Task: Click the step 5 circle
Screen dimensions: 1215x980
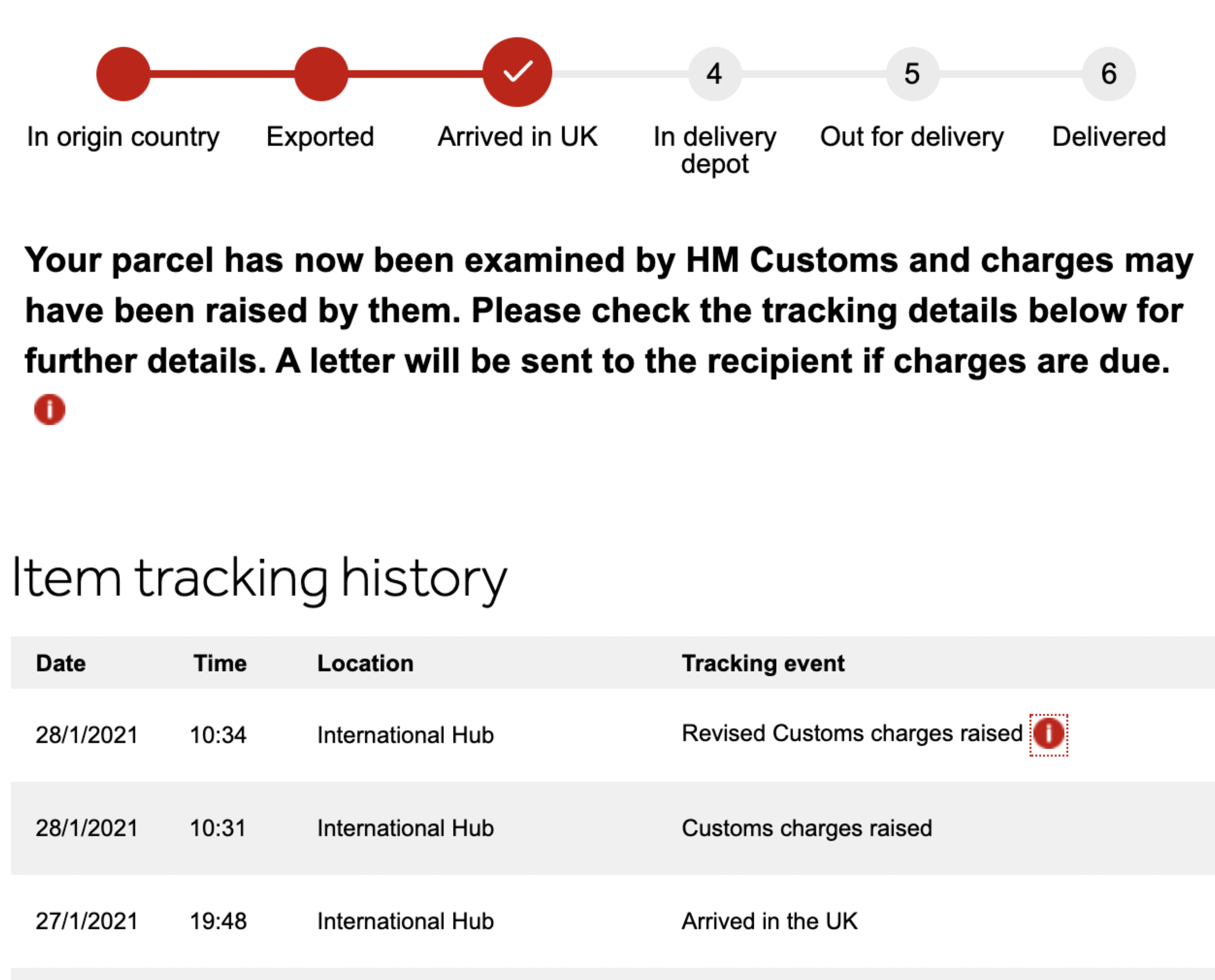Action: click(912, 74)
